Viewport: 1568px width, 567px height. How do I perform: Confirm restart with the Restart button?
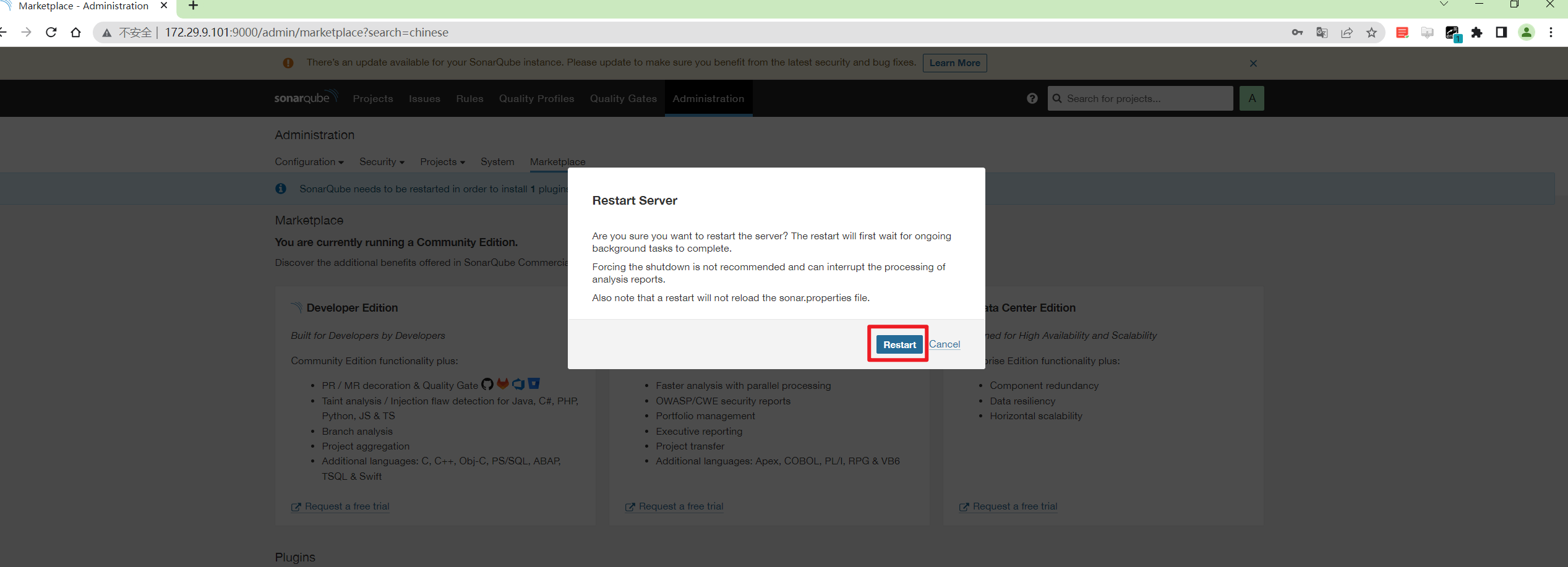coord(899,344)
